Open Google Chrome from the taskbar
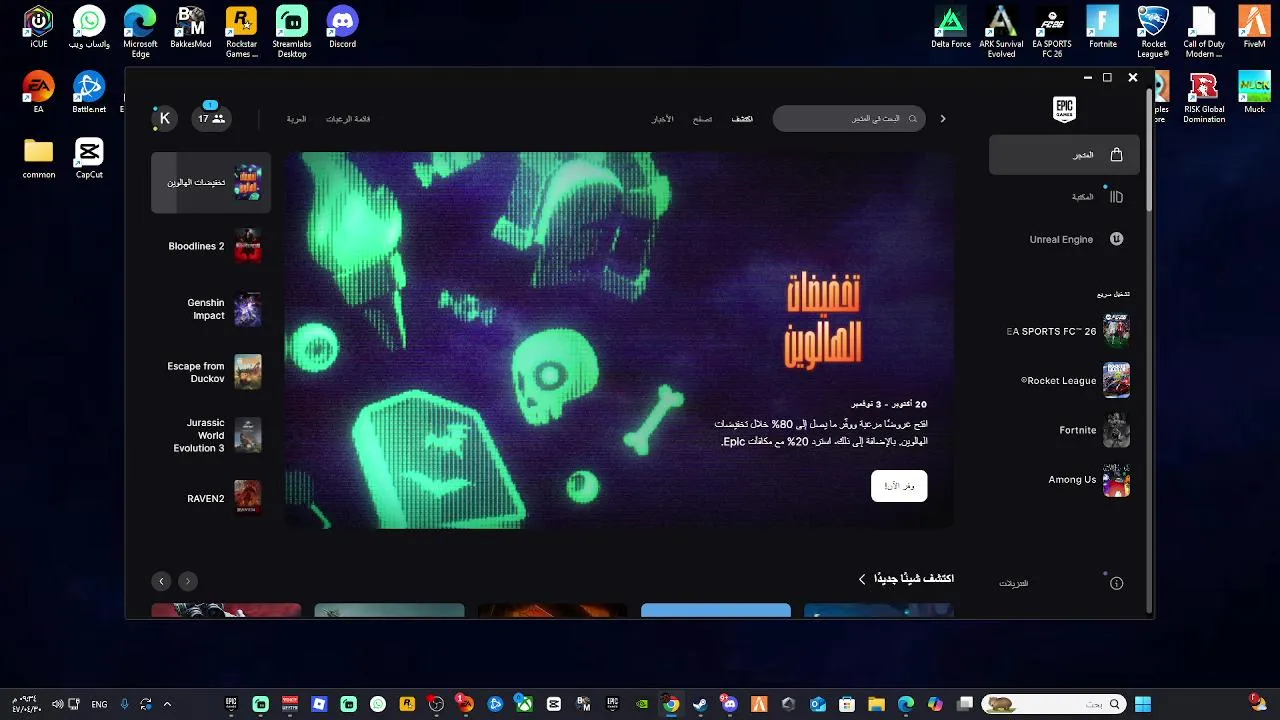Viewport: 1280px width, 720px height. click(671, 704)
